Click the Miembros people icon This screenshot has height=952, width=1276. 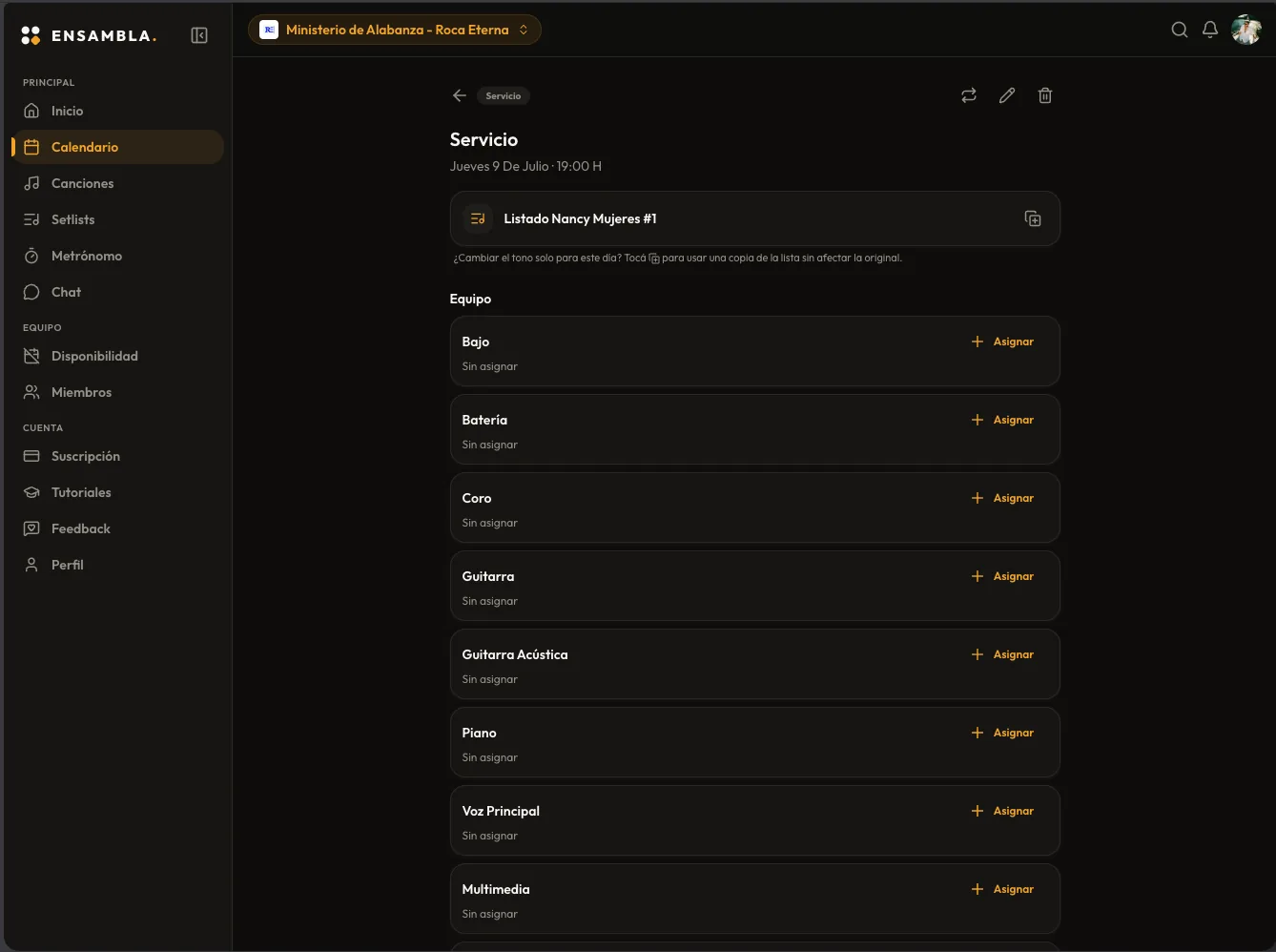(31, 392)
